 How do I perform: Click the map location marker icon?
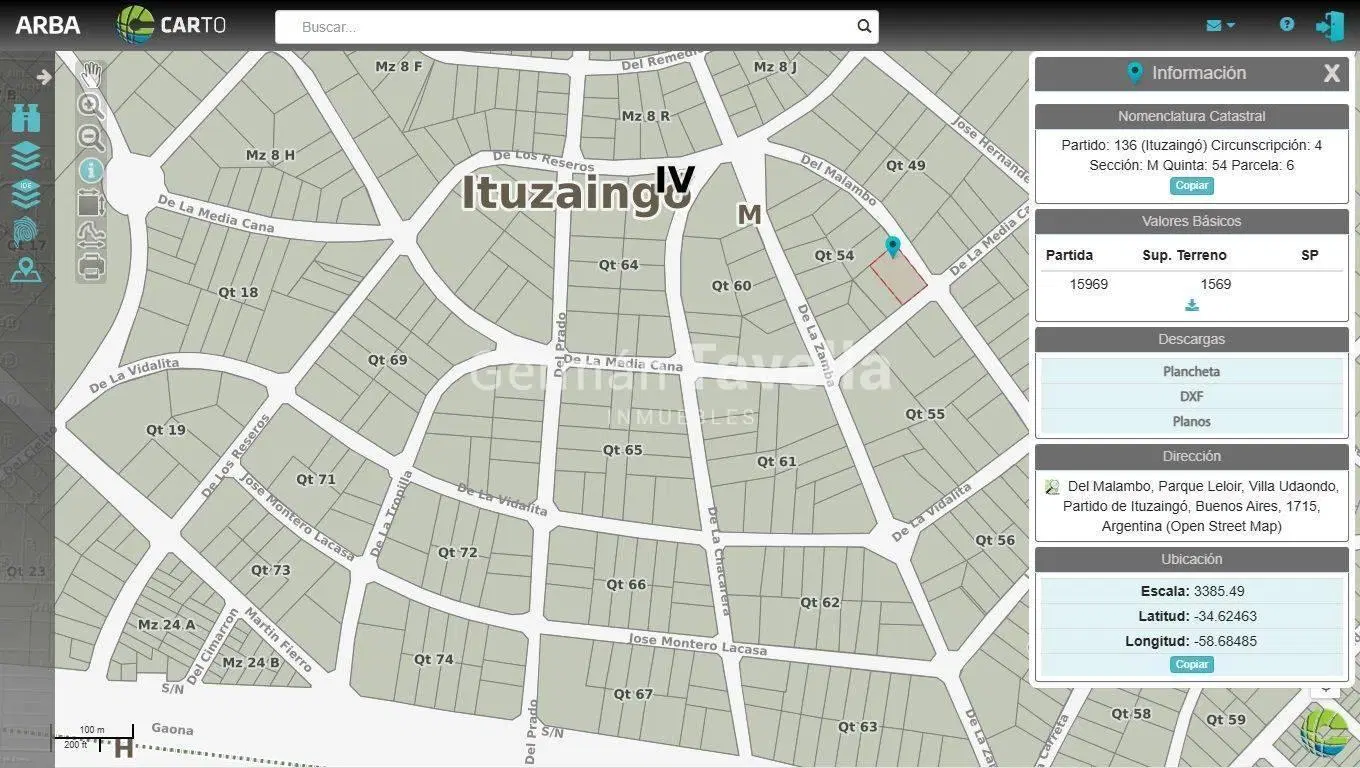(x=26, y=270)
